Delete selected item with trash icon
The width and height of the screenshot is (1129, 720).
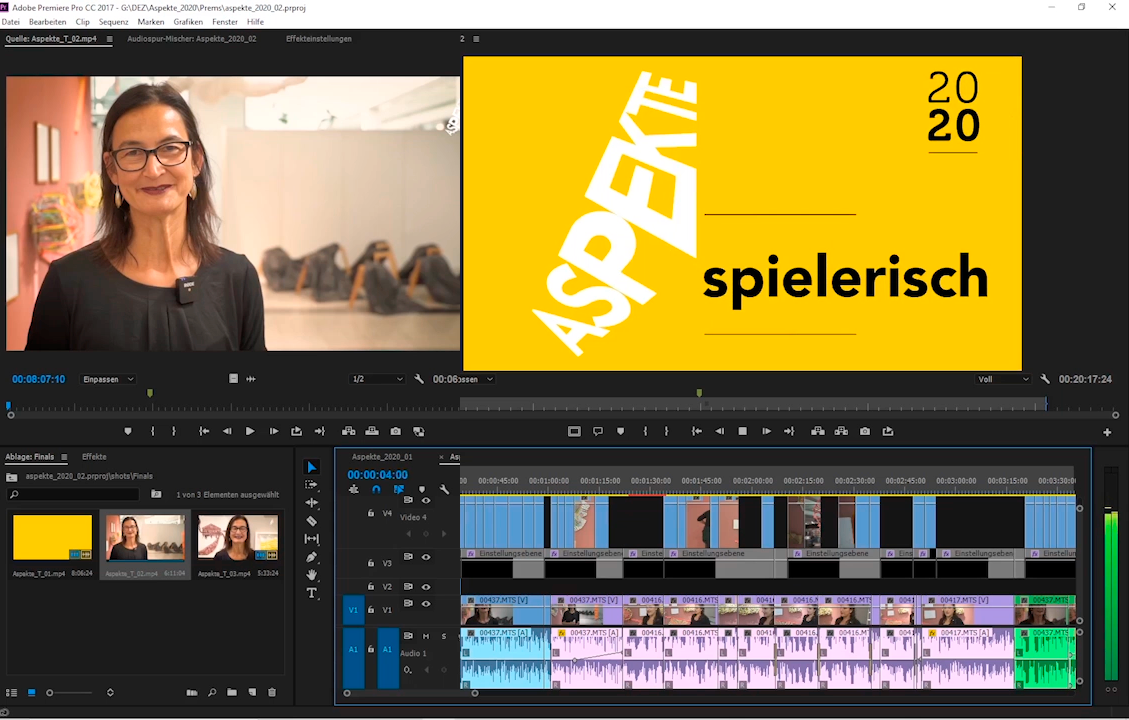(x=272, y=693)
